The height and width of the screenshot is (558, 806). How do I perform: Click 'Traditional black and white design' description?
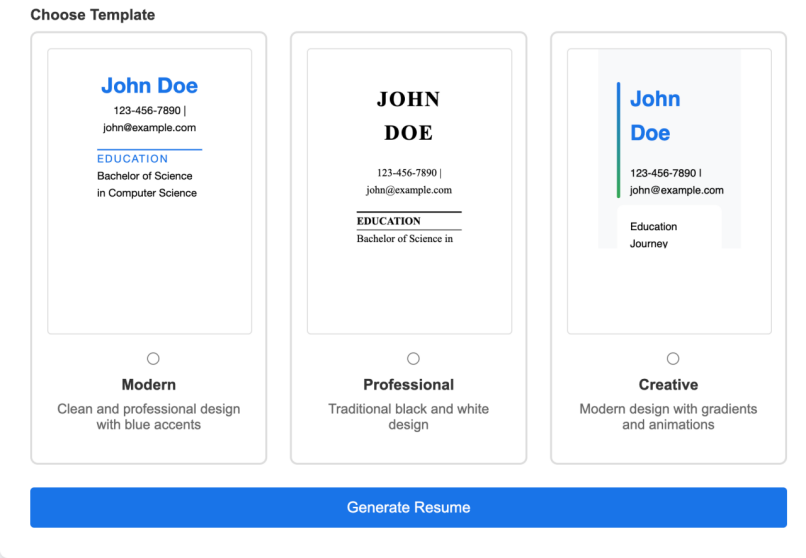coord(409,417)
